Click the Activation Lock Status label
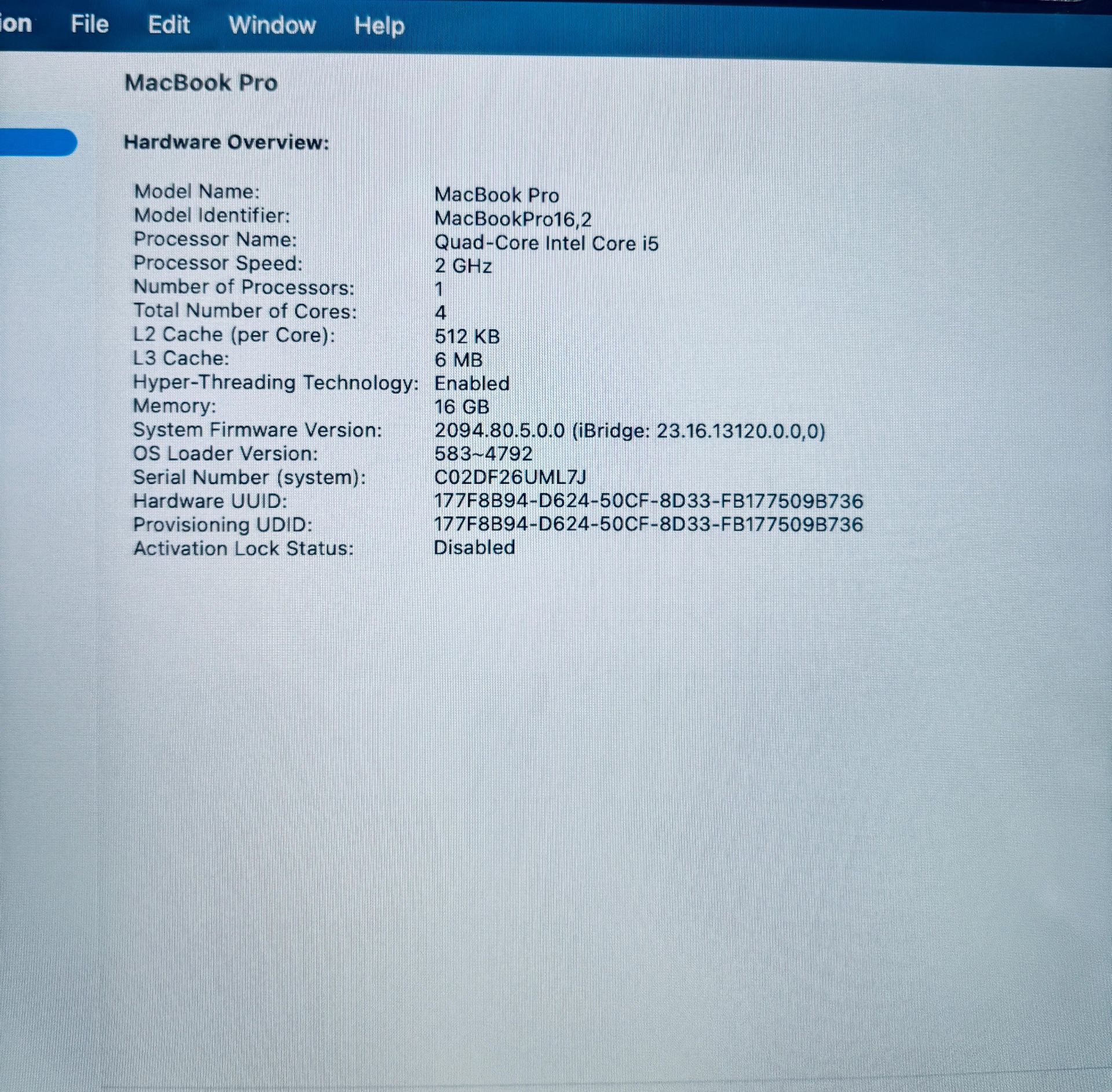This screenshot has height=1092, width=1112. (x=243, y=548)
